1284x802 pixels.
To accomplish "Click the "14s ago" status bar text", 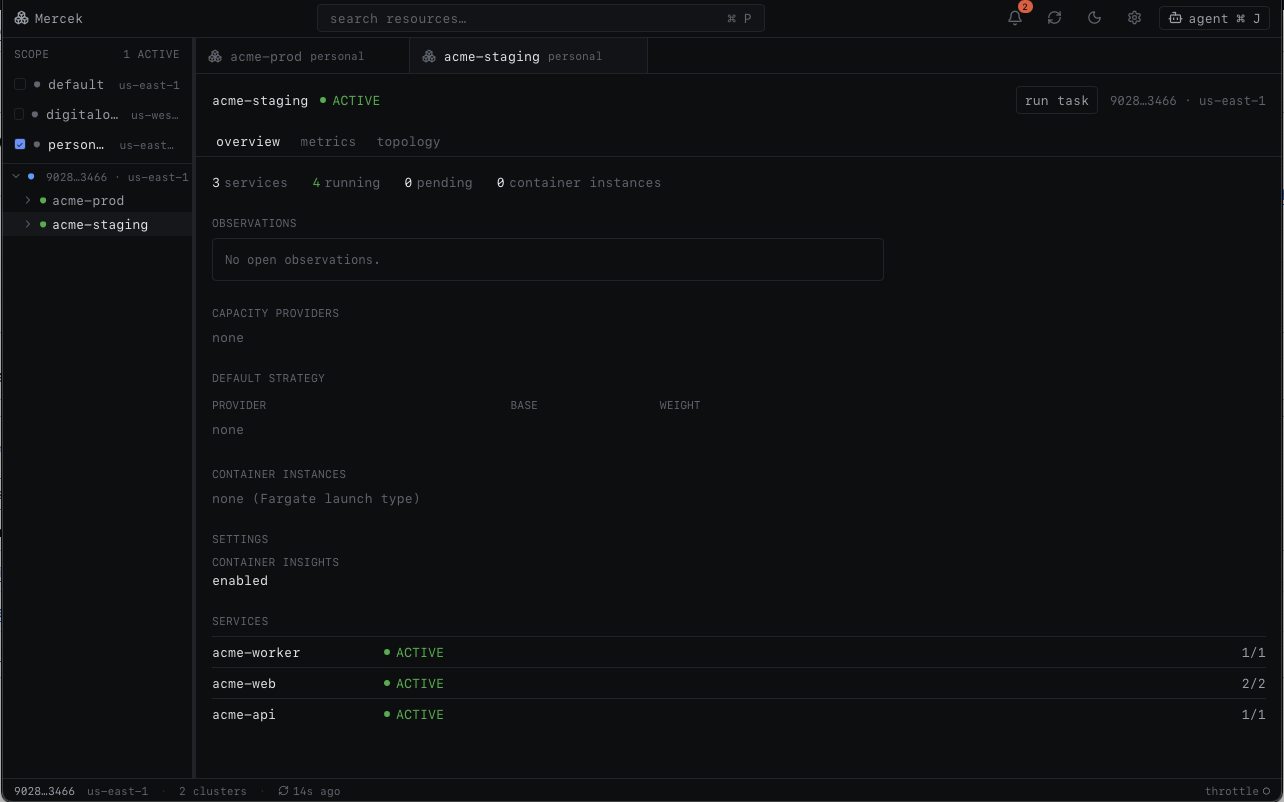I will click(317, 791).
